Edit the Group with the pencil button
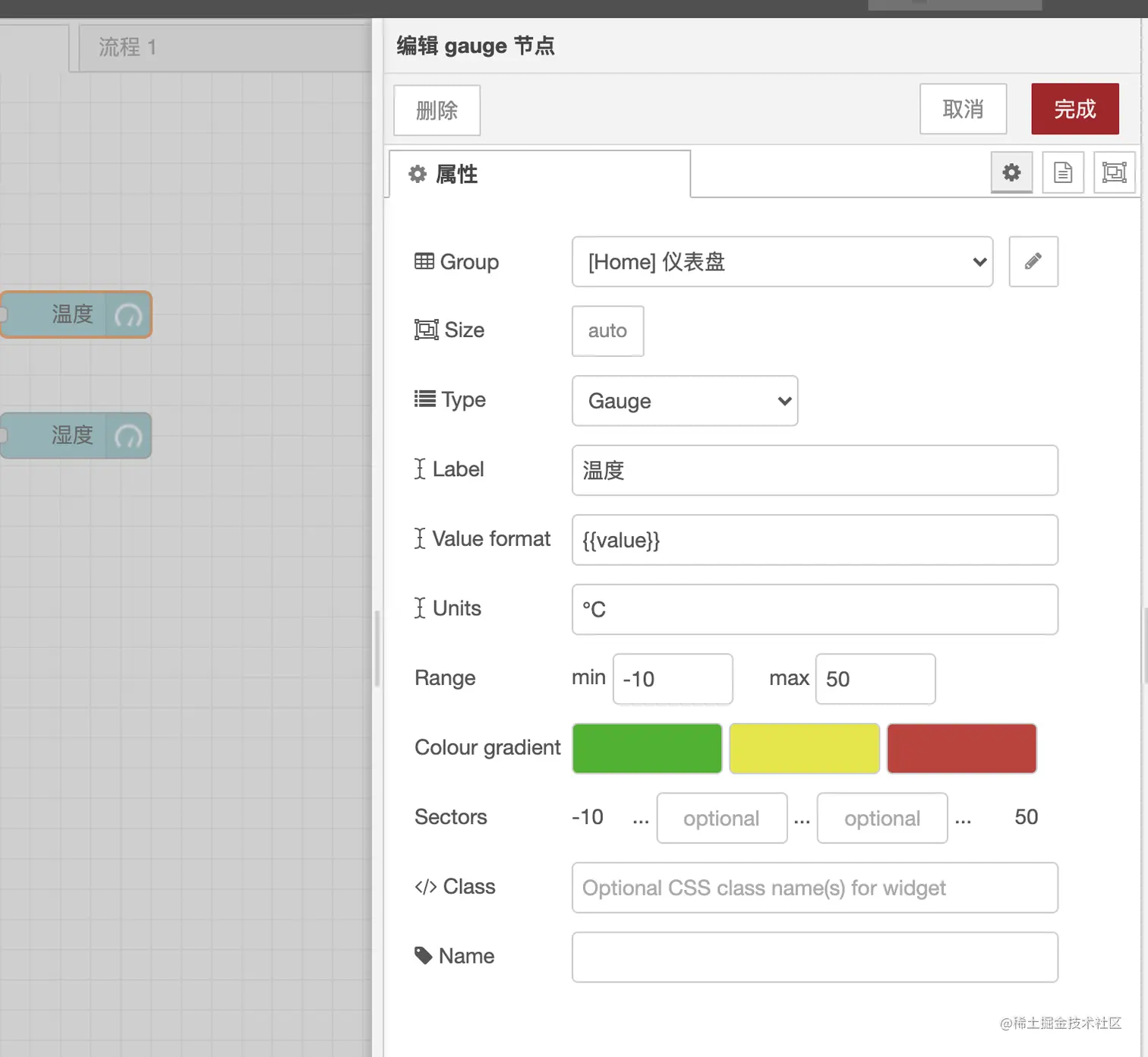This screenshot has height=1057, width=1148. [x=1033, y=261]
